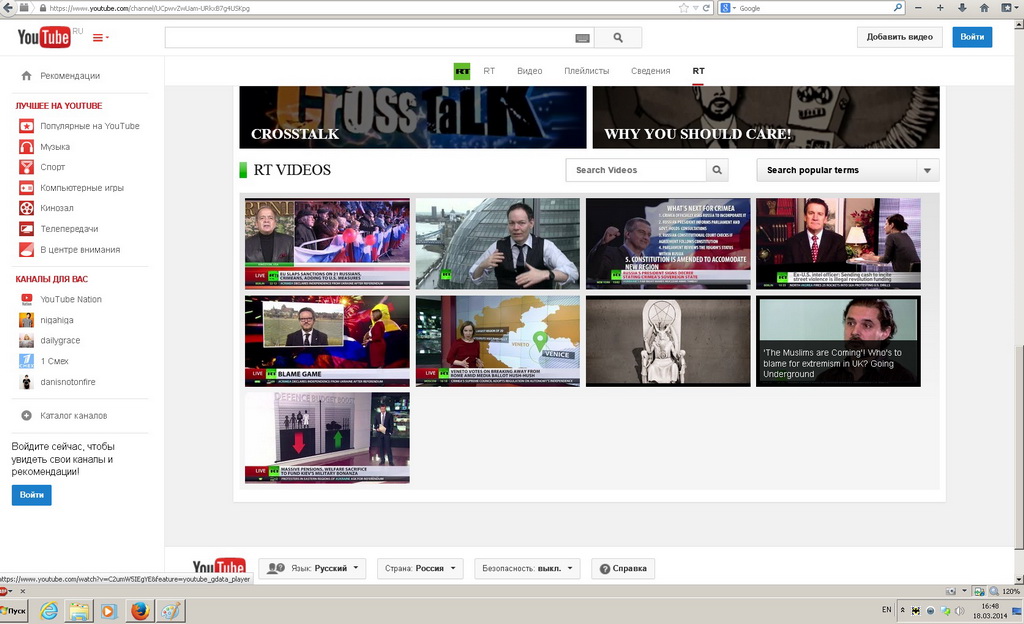Click the green RT logo in channel tabs
This screenshot has width=1024, height=624.
pos(462,71)
